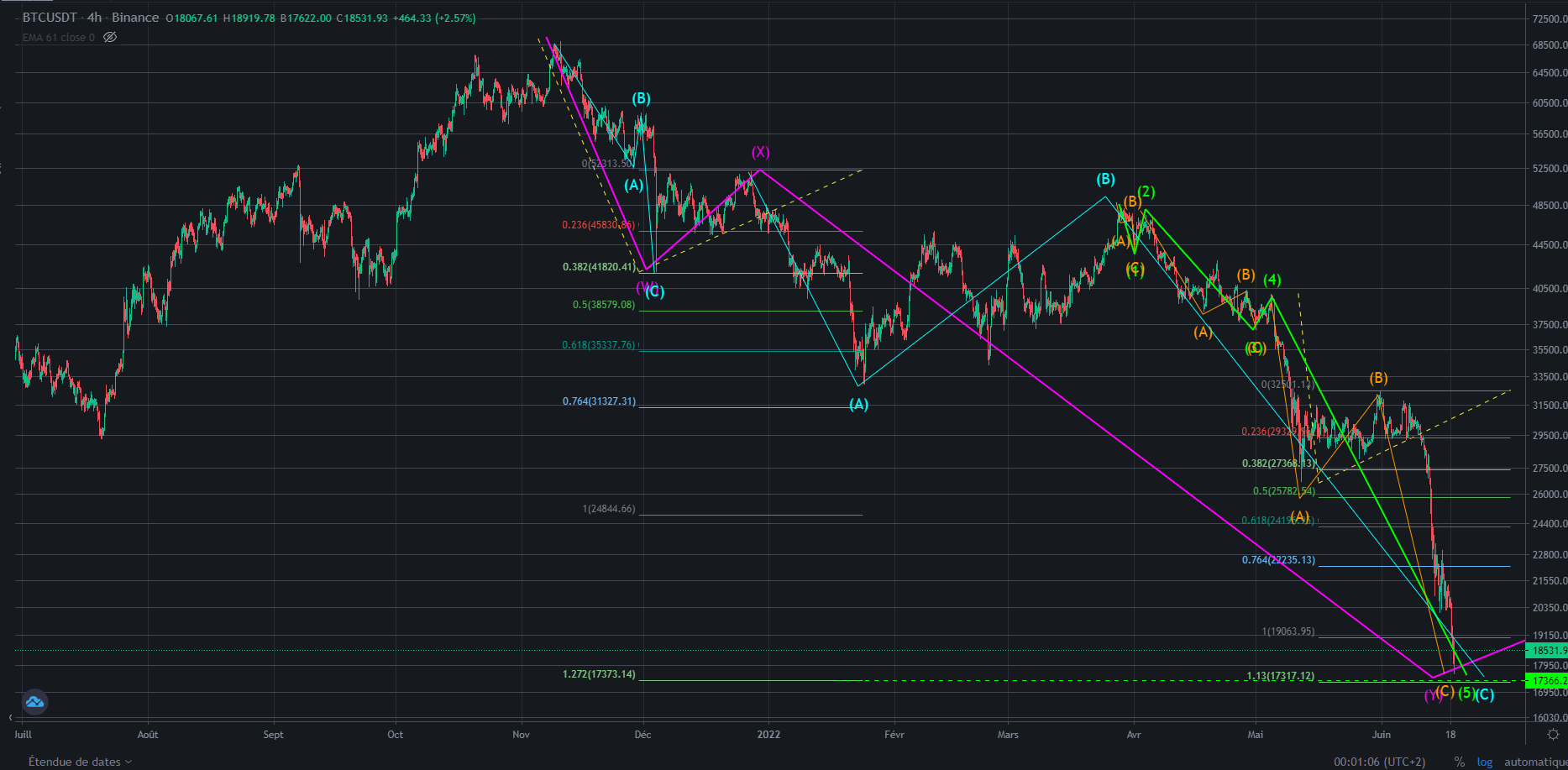1568x770 pixels.
Task: Click the Fibonacci level 1(19063.95)
Action: click(1288, 631)
